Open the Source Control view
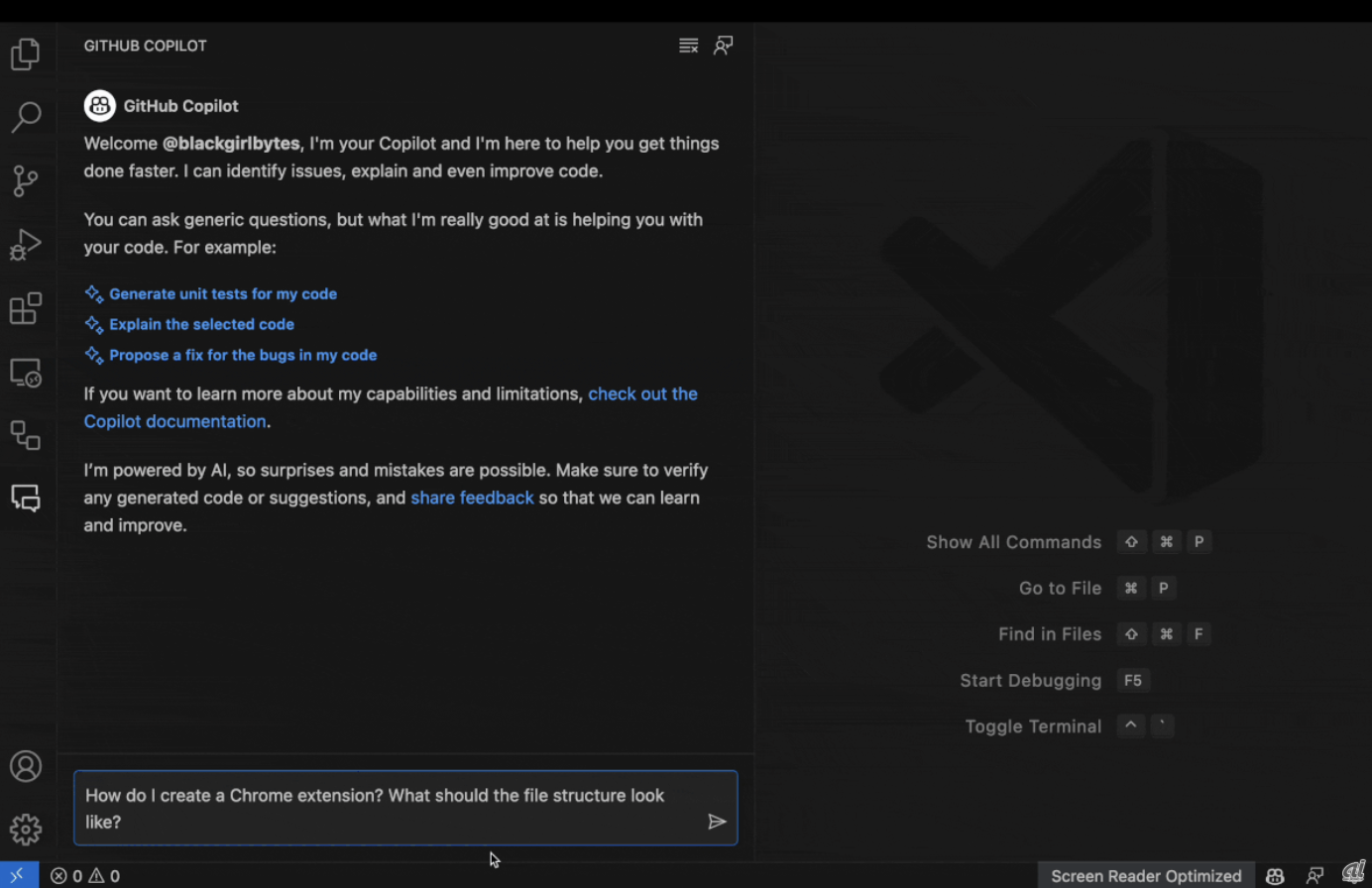This screenshot has width=1372, height=888. 26,180
